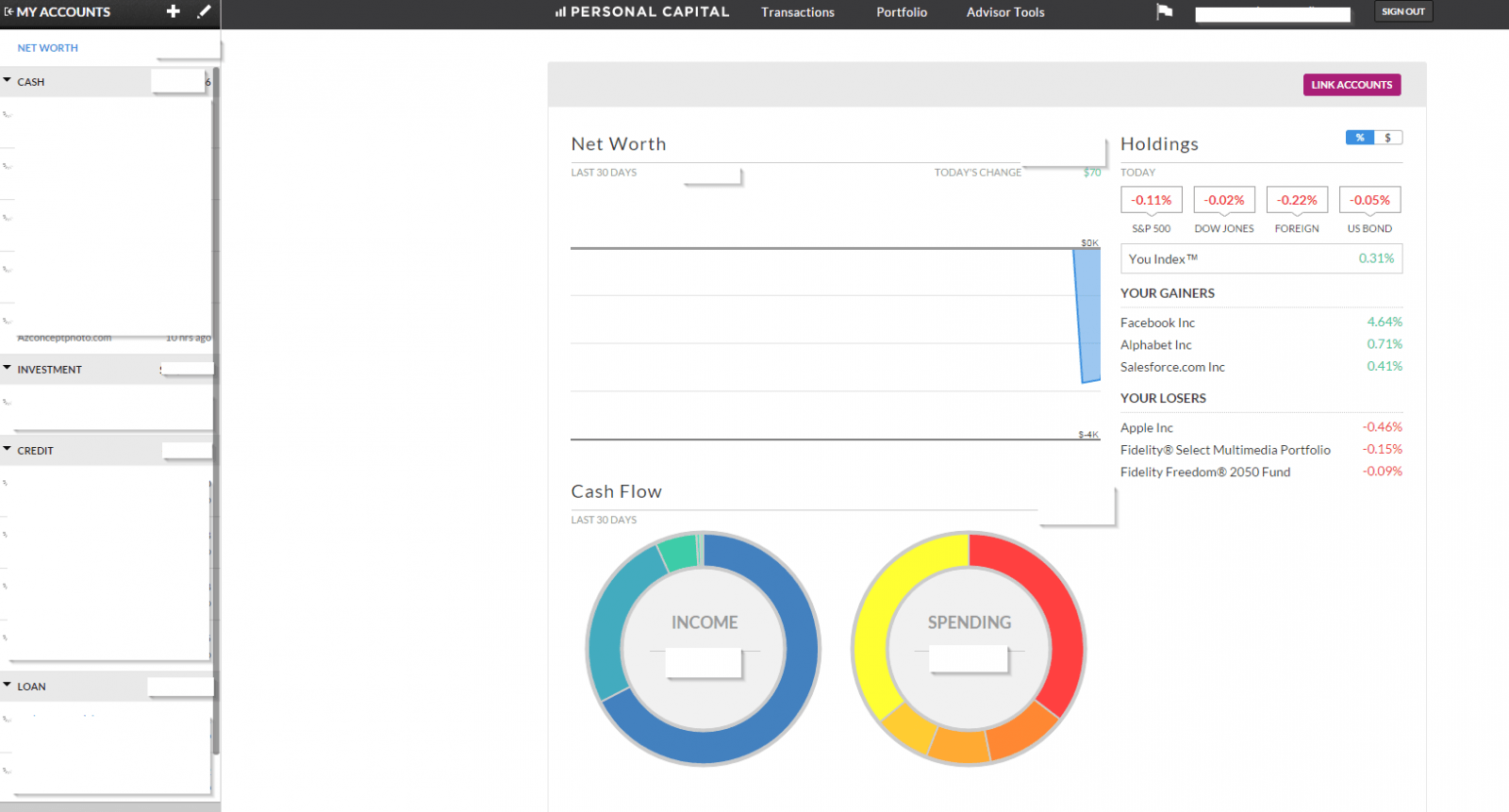Open Fidelity Select Multimedia Portfolio row

click(1261, 450)
